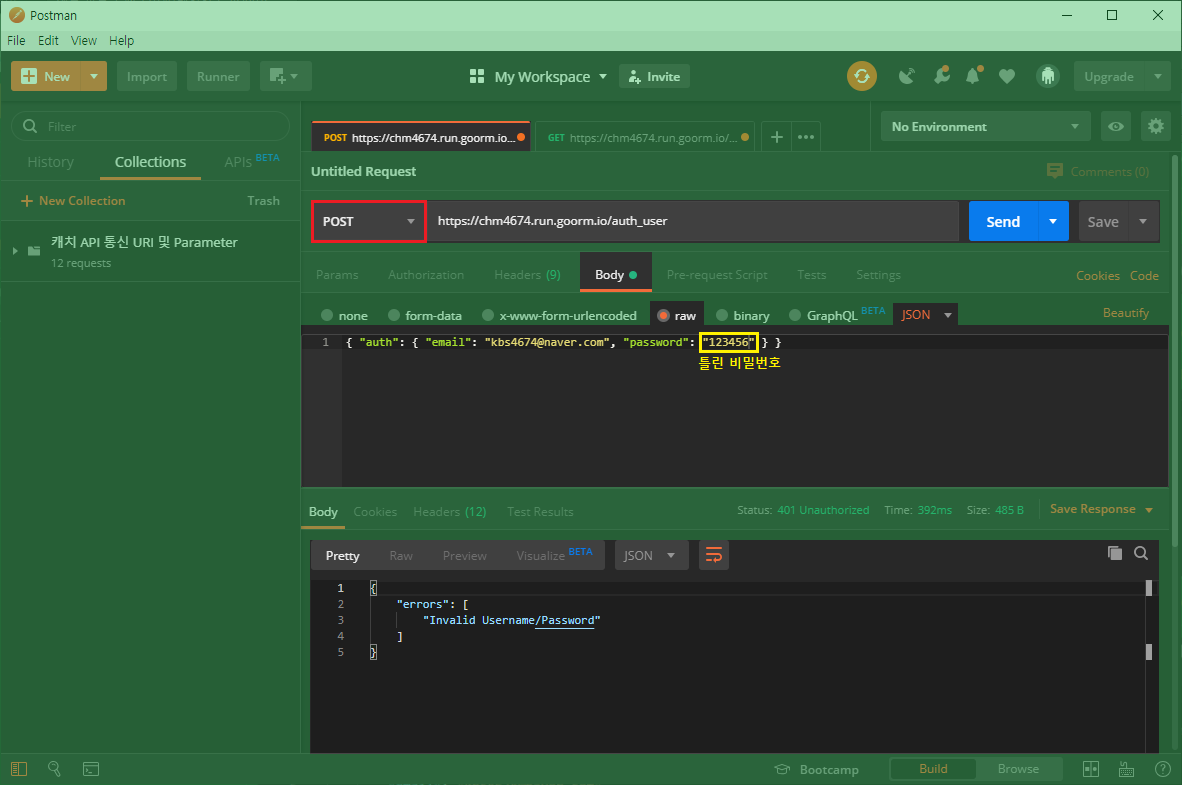Viewport: 1182px width, 785px height.
Task: Click the Invite button
Action: 654,76
